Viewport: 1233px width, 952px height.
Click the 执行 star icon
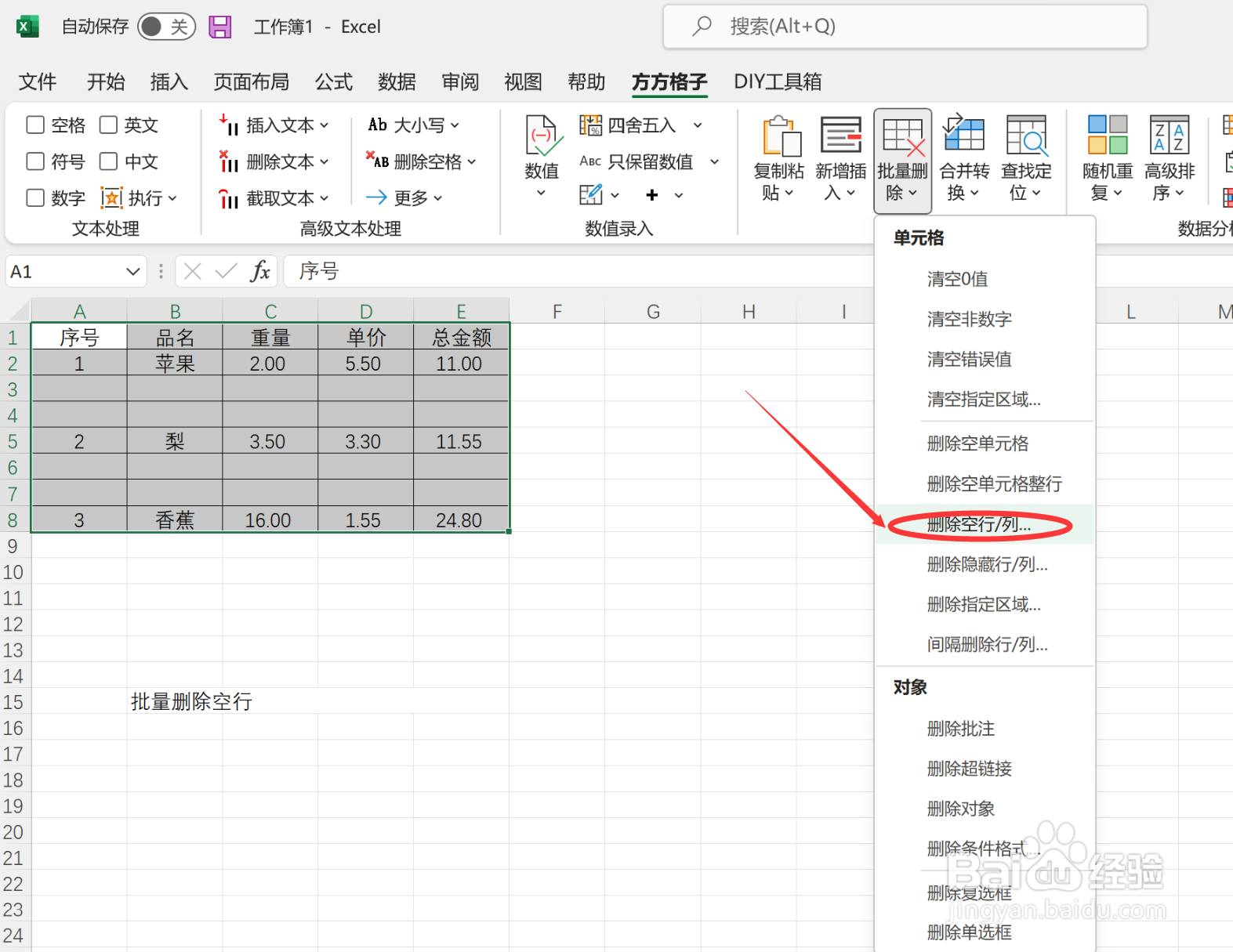pyautogui.click(x=112, y=197)
